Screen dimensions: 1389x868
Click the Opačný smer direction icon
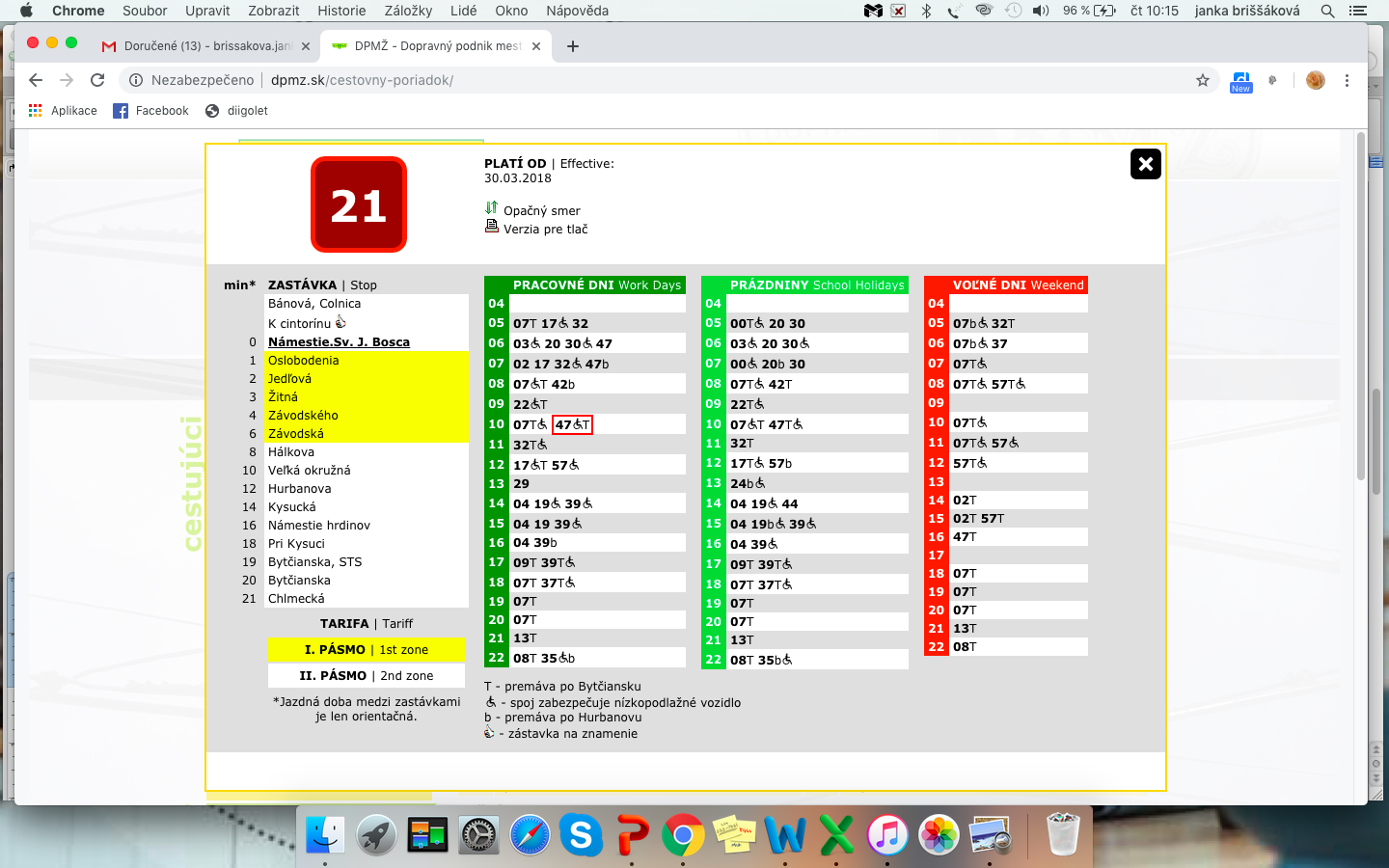tap(492, 208)
